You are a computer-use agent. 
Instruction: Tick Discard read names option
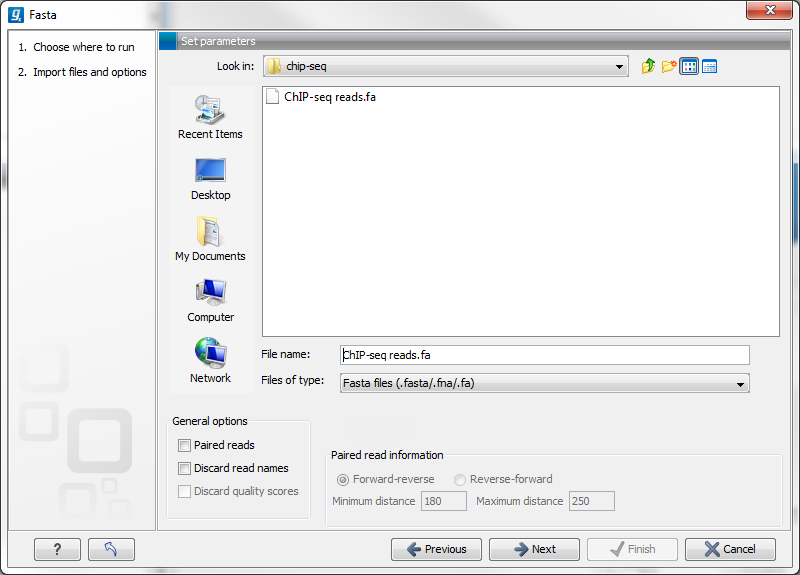click(184, 469)
